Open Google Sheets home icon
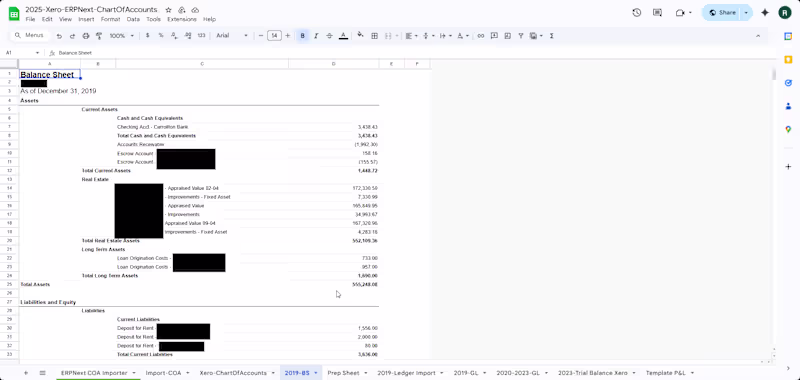This screenshot has height=380, width=800. point(14,14)
